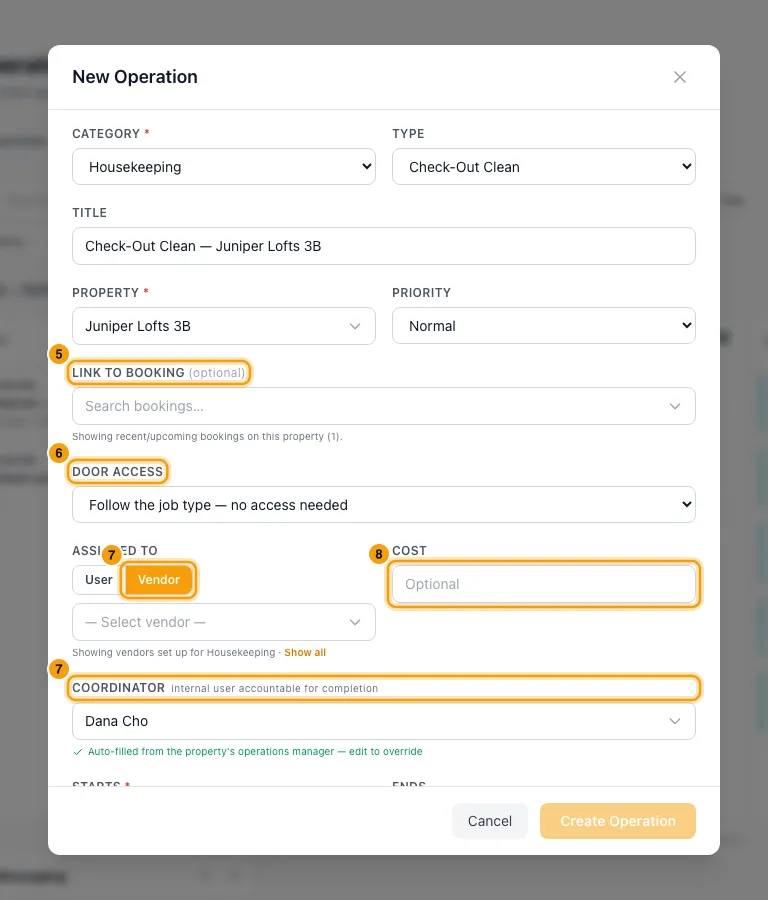Viewport: 768px width, 900px height.
Task: Click the Create Operation button
Action: tap(618, 821)
